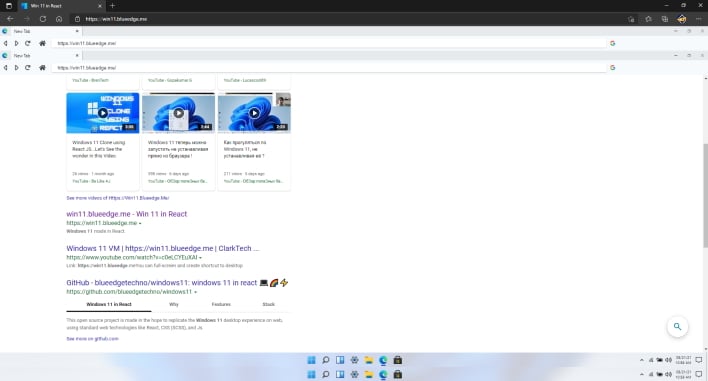Click the page vertical scrollbar thumb
This screenshot has height=381, width=708.
[x=705, y=195]
